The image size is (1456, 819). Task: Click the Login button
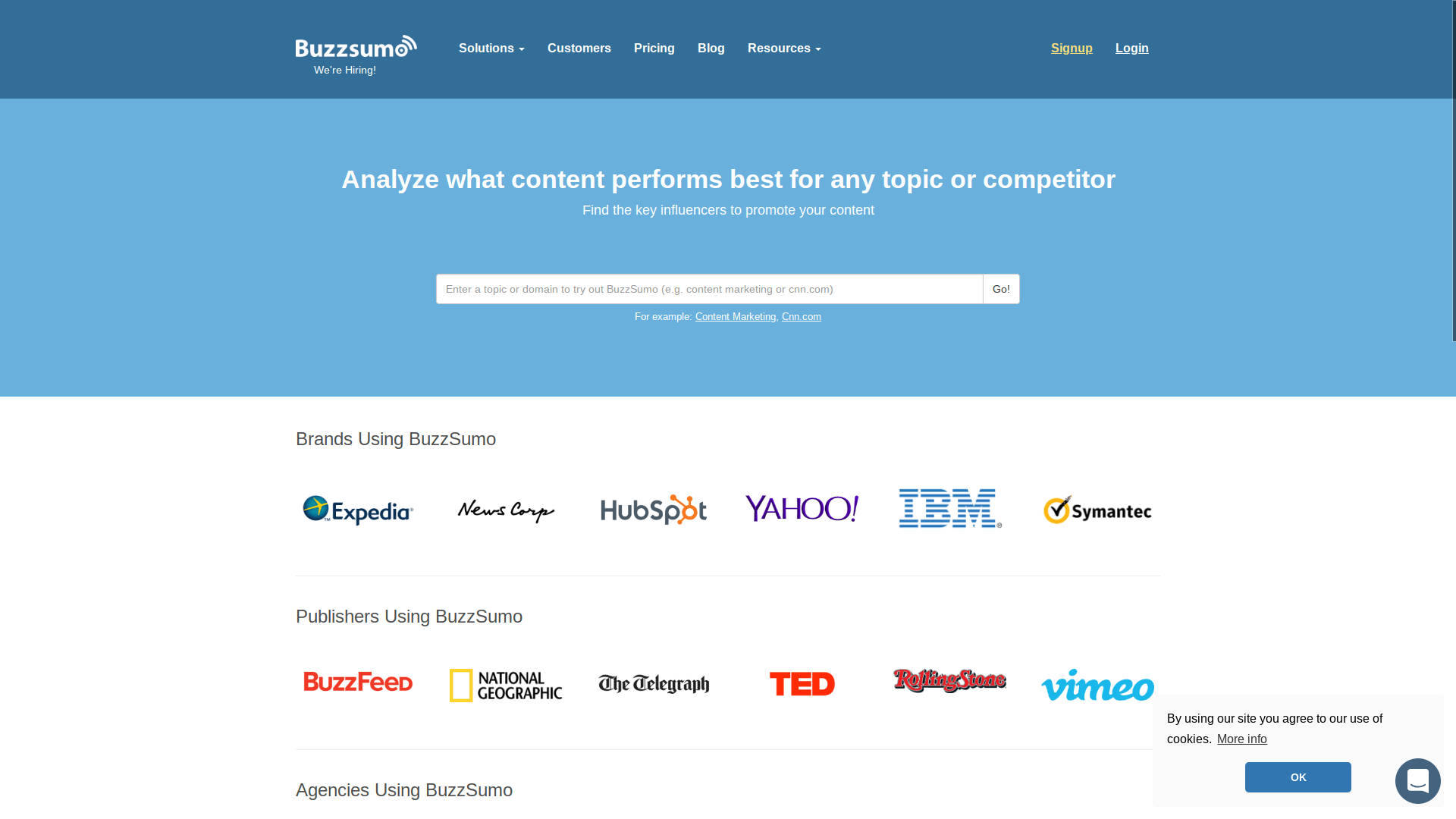tap(1132, 48)
